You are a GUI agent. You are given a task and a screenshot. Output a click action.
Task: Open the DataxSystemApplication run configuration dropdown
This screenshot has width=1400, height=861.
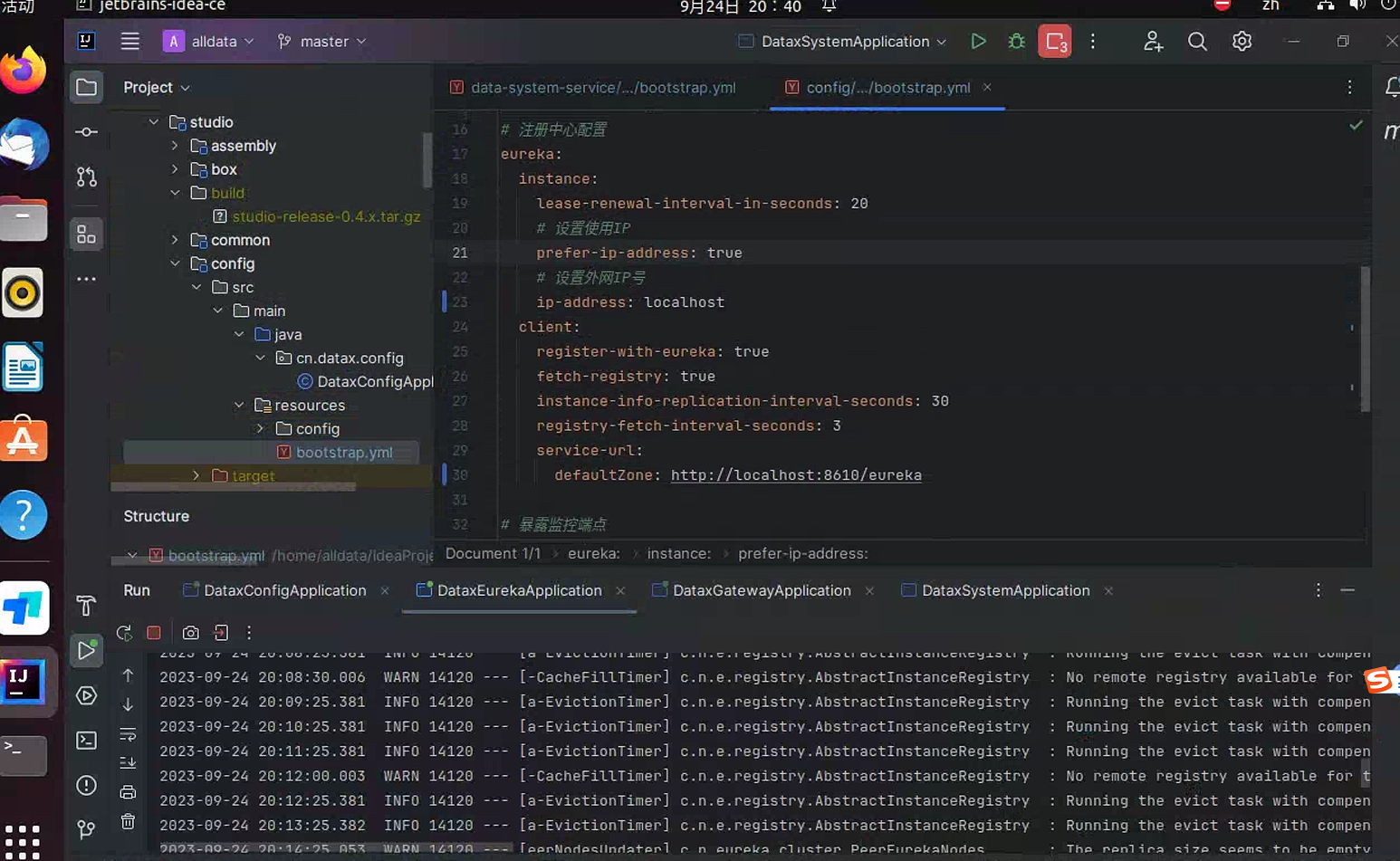tap(840, 41)
